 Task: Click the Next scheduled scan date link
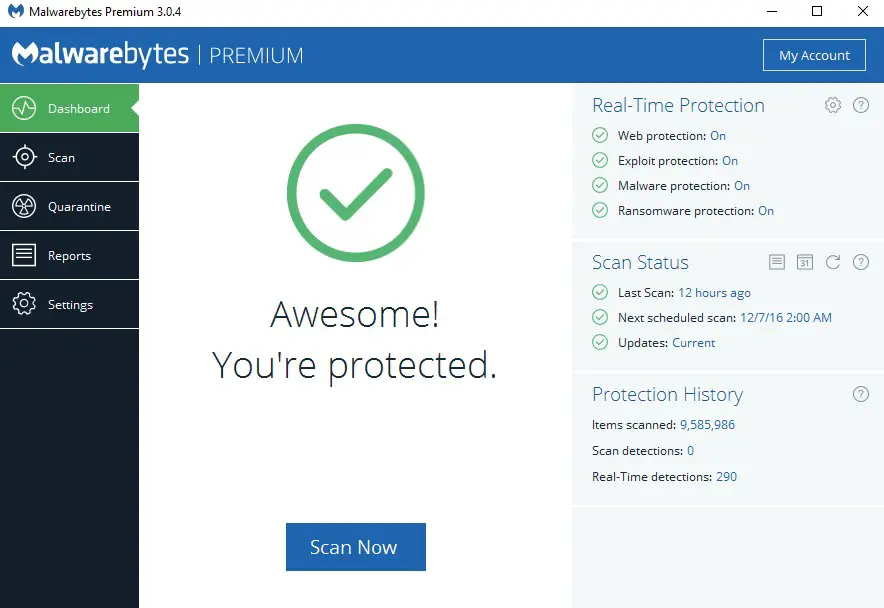click(785, 317)
